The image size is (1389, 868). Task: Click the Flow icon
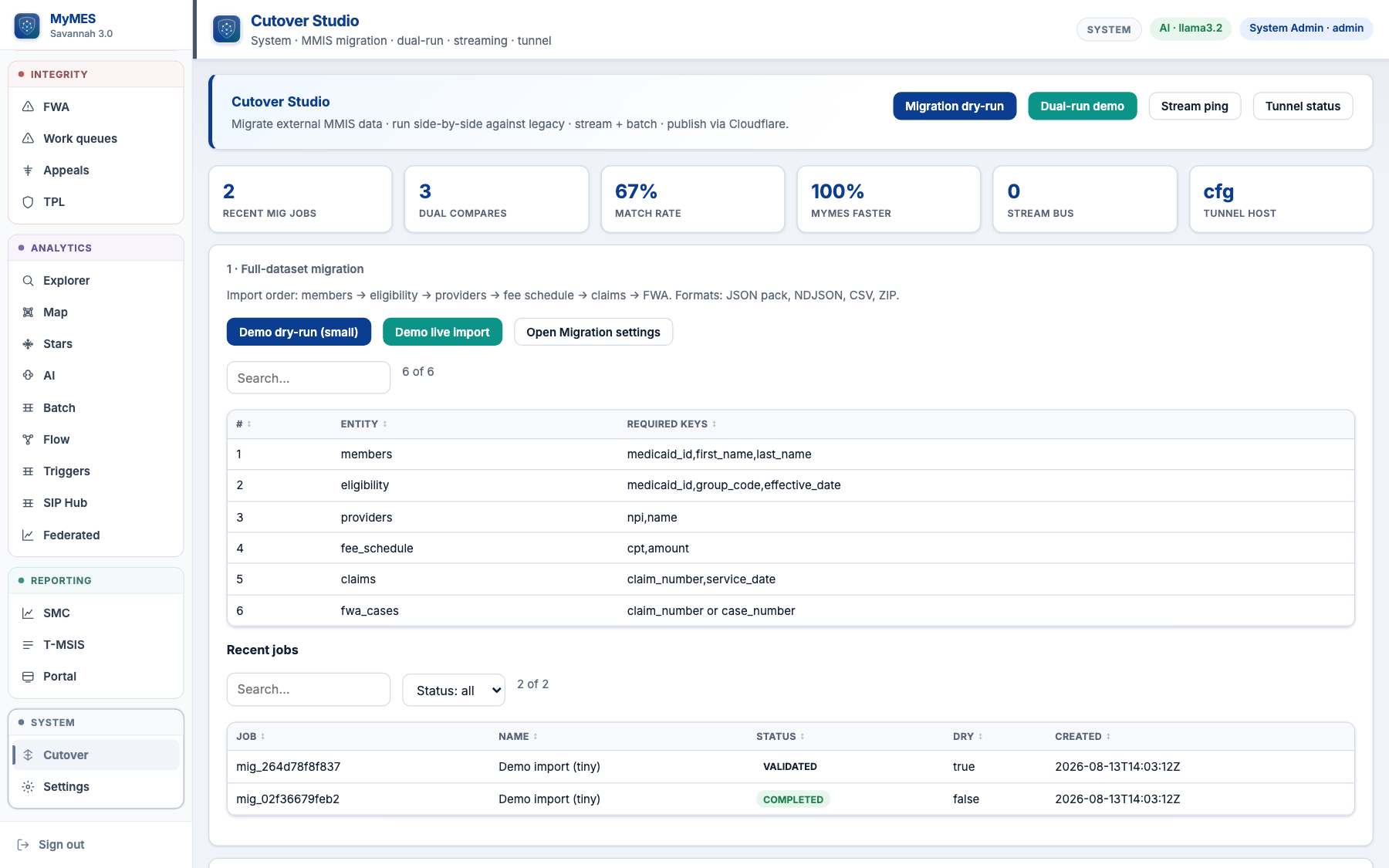pos(28,439)
